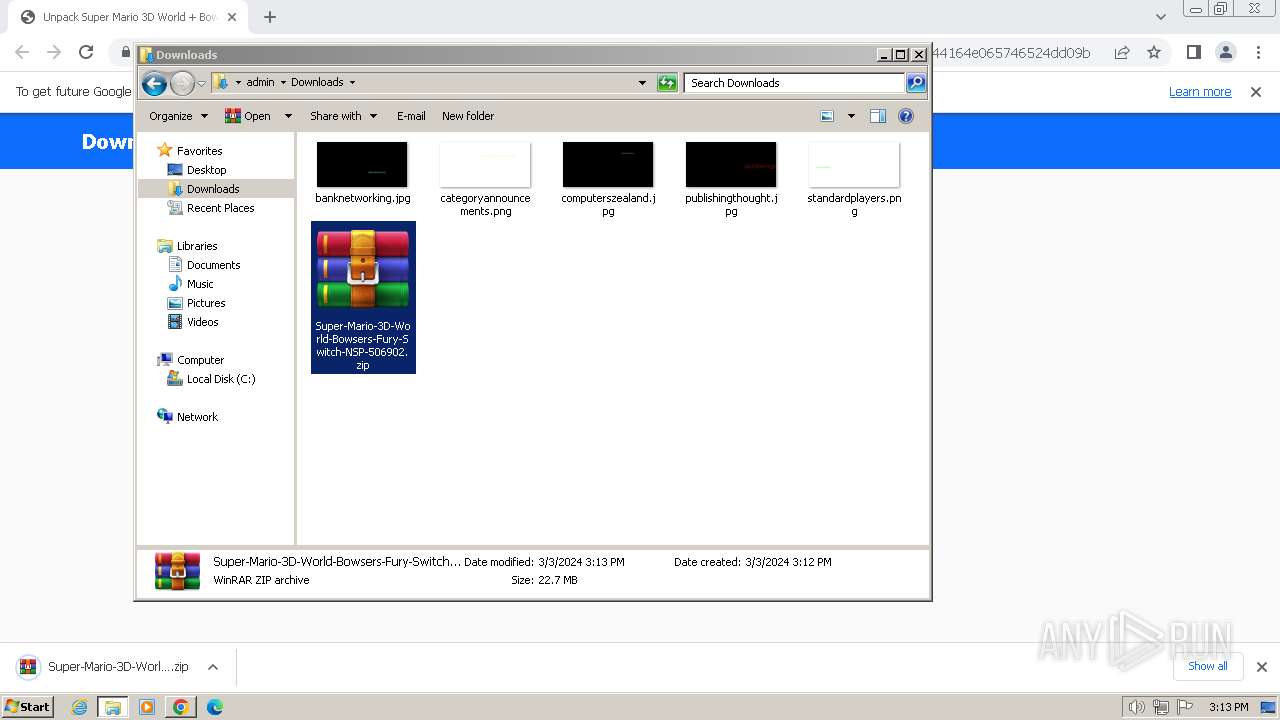Click Open in the Explorer toolbar
The width and height of the screenshot is (1280, 720).
248,116
